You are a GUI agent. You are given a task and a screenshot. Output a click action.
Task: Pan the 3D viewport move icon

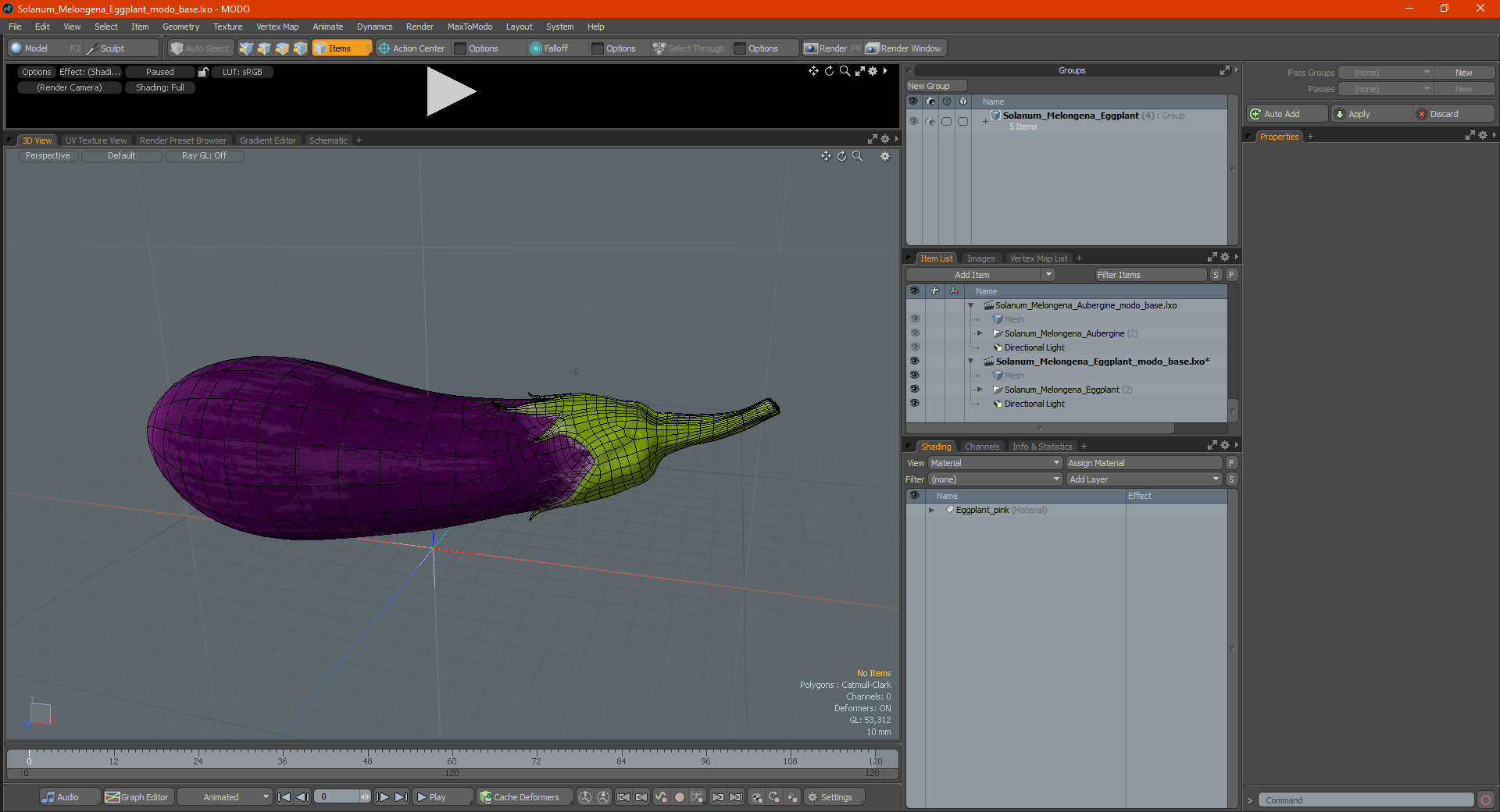826,156
